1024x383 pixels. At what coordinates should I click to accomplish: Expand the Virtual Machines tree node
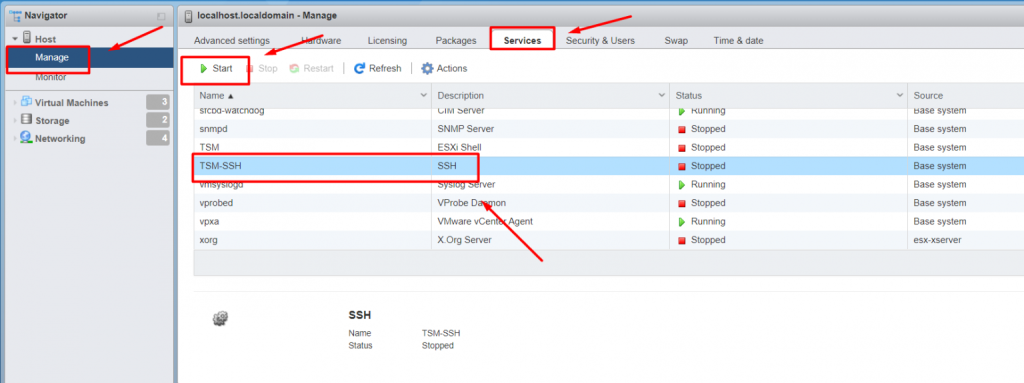[x=16, y=103]
